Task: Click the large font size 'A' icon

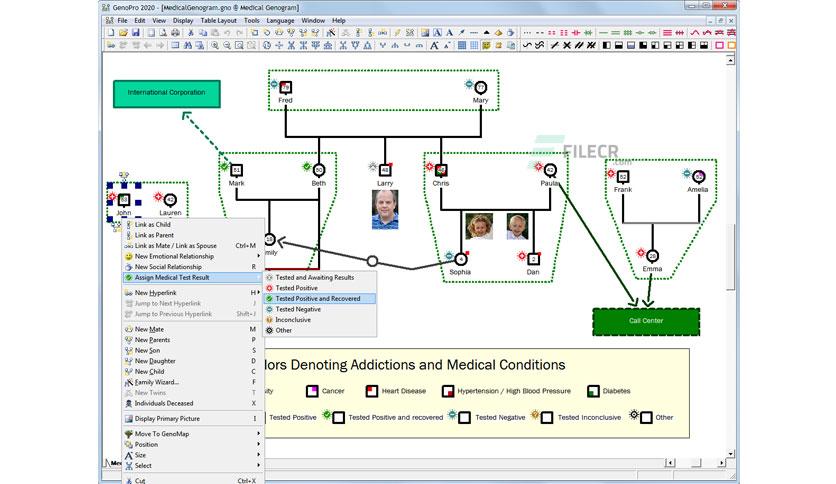Action: pos(434,45)
